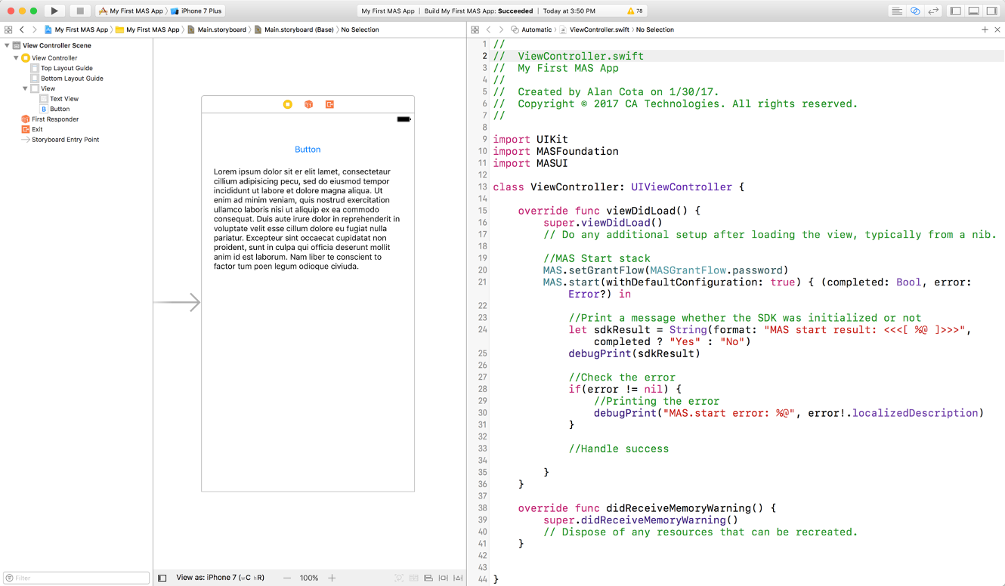Click Main.storyboard breadcrumb
Screen dimensions: 1005x586
(x=217, y=29)
